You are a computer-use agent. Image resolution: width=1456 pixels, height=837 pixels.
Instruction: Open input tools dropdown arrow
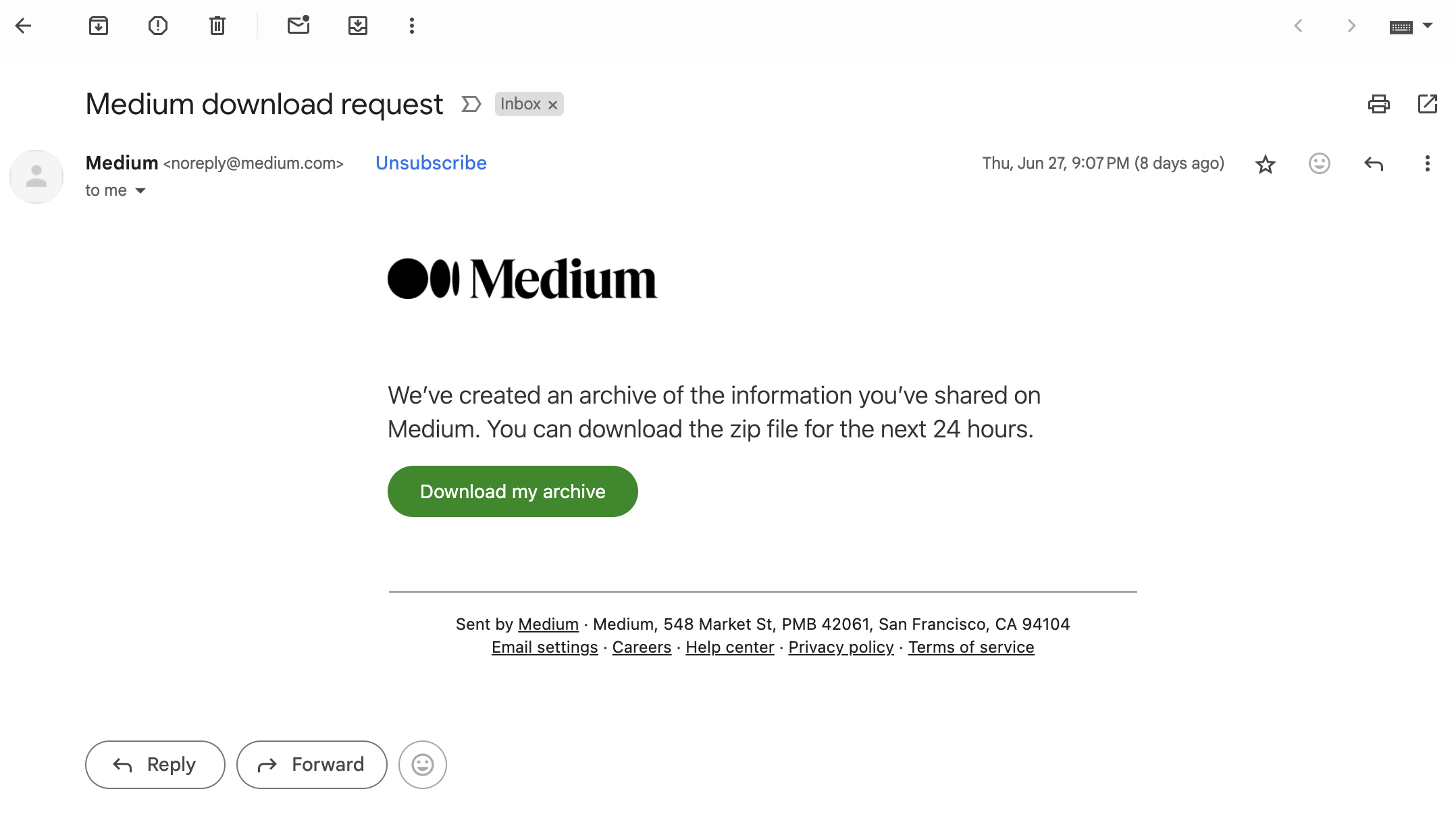coord(1428,26)
